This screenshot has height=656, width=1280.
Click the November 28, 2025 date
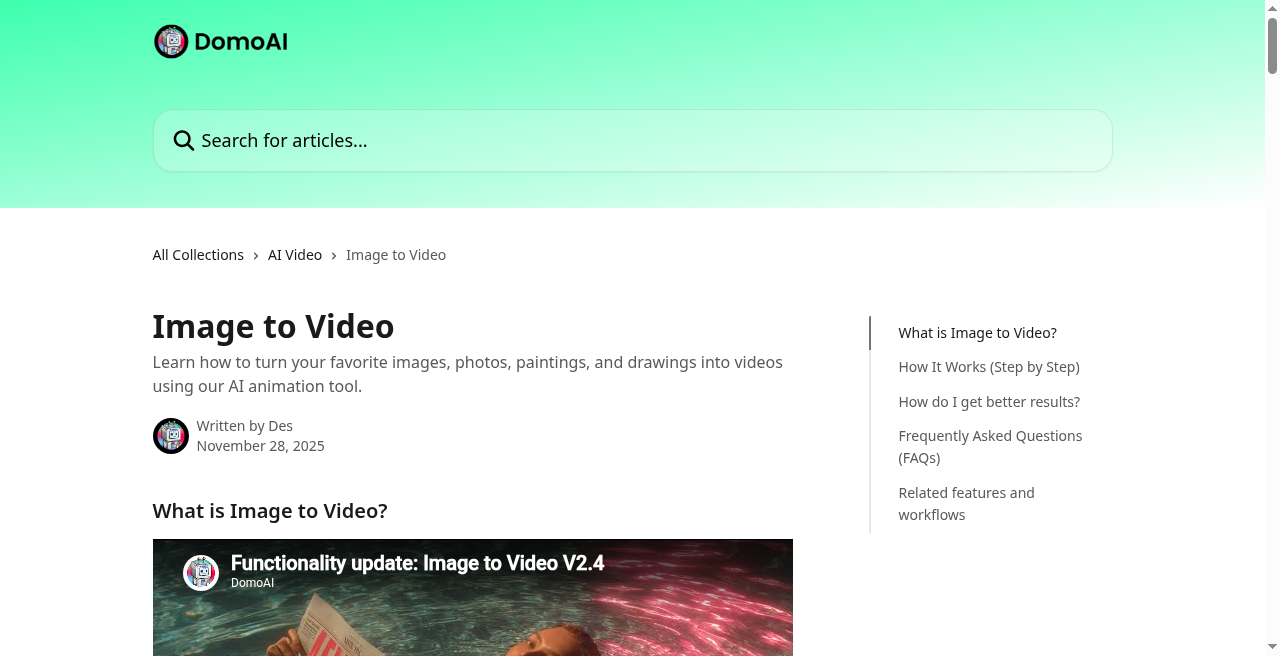tap(261, 446)
